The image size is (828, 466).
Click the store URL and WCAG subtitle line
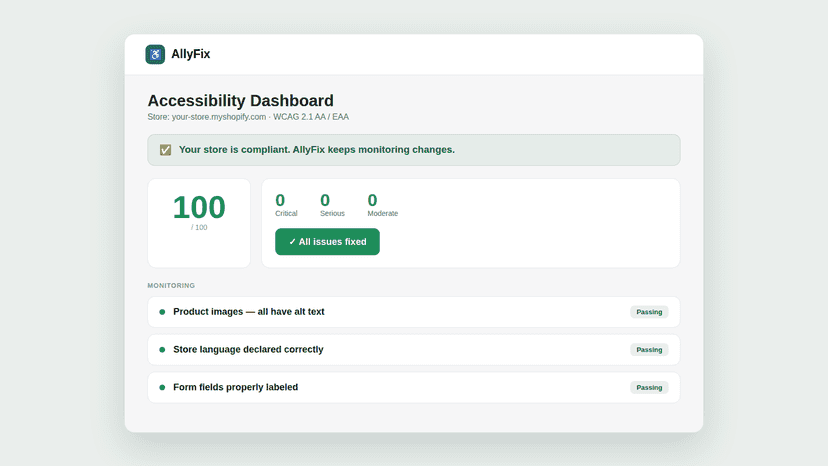[x=248, y=117]
